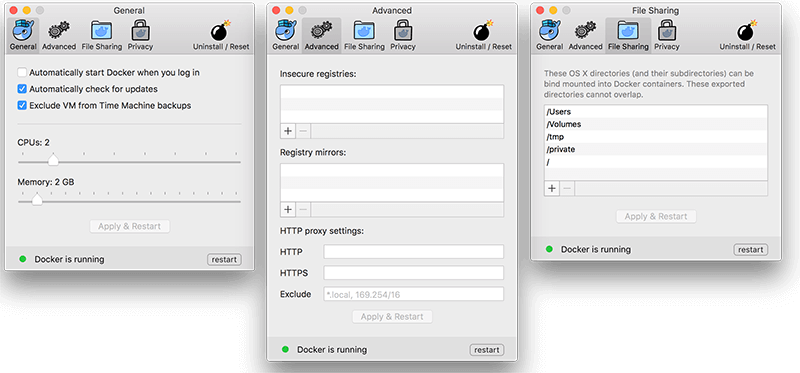Viewport: 800px width, 373px height.
Task: Select General whale icon in Advanced window
Action: pyautogui.click(x=286, y=31)
